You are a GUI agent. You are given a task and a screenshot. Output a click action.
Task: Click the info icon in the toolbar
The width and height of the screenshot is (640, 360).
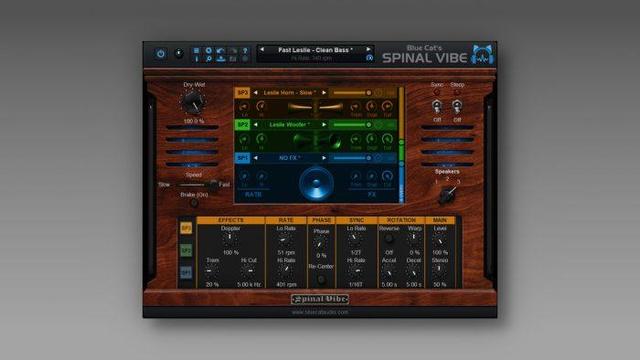point(196,59)
